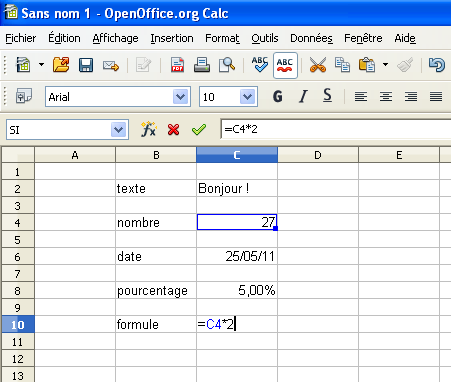
Task: Align cell contents left
Action: [x=361, y=97]
